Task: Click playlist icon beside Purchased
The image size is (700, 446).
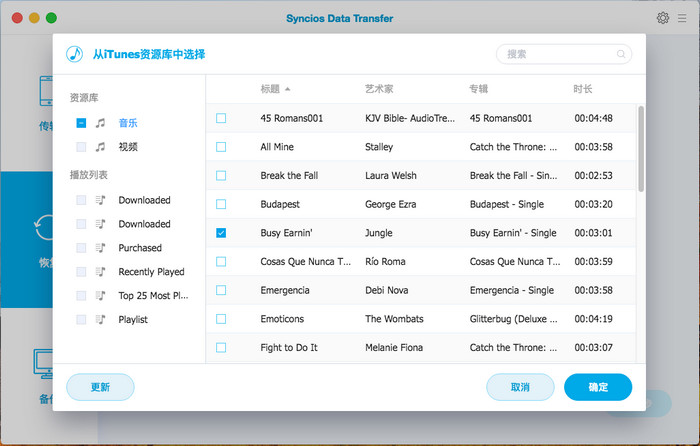Action: [x=100, y=248]
